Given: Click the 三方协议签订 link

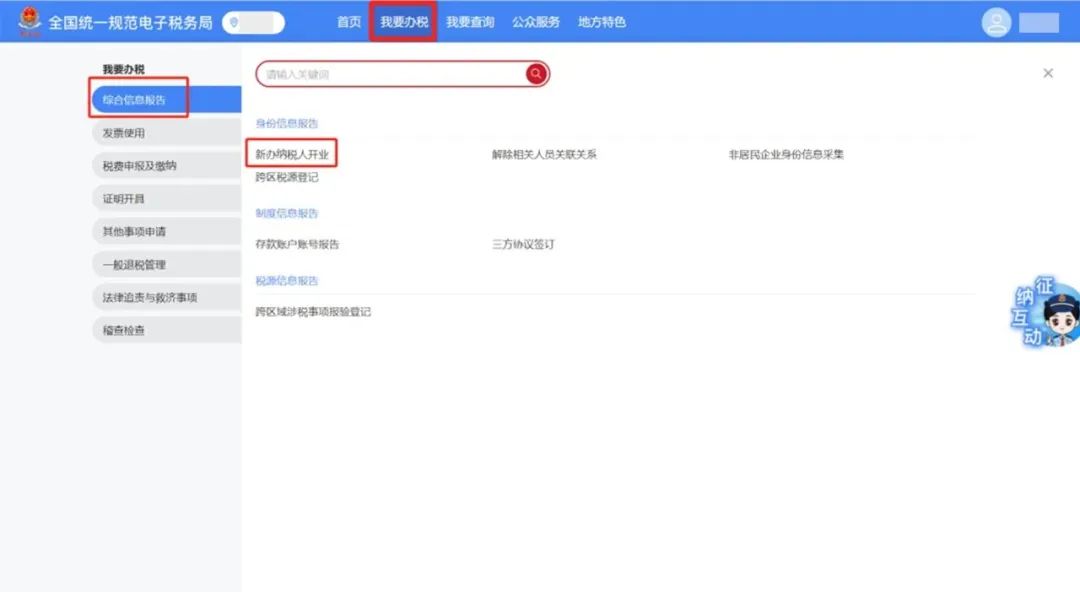Looking at the screenshot, I should (x=523, y=244).
